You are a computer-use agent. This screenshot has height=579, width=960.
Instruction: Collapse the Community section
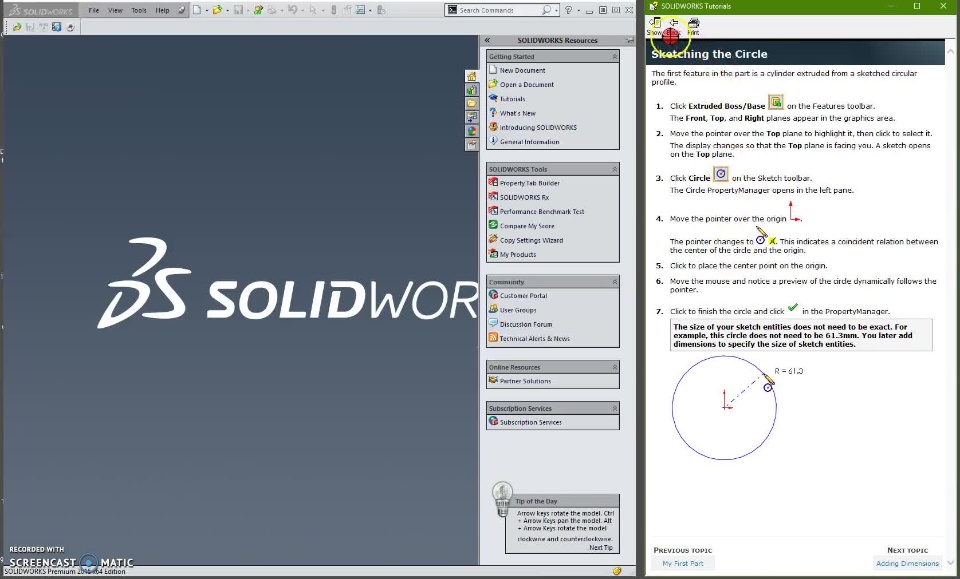(614, 282)
